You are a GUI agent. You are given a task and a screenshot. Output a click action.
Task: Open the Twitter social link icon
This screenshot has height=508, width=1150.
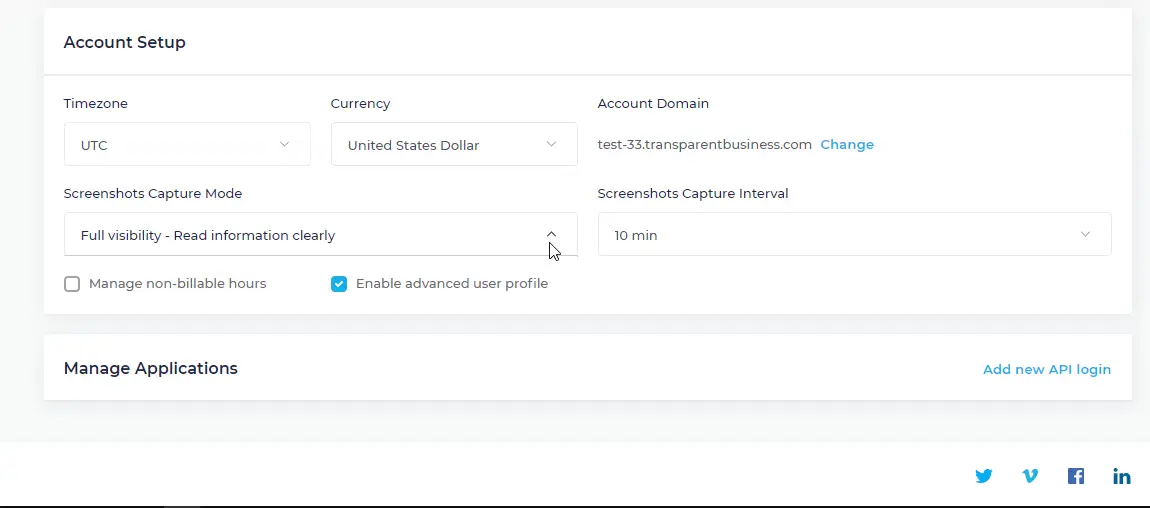coord(984,476)
